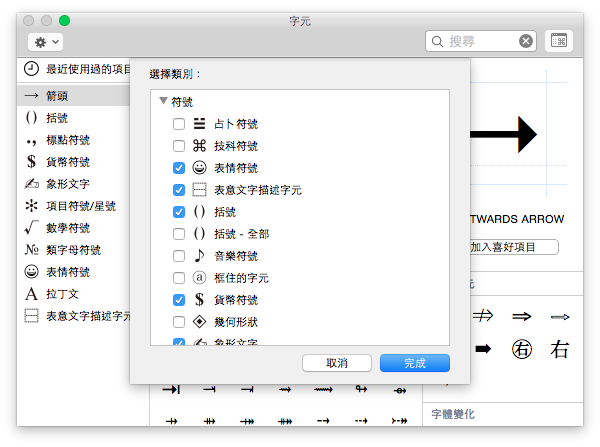Select the 象形文字 sidebar category
600x447 pixels.
pyautogui.click(x=74, y=184)
